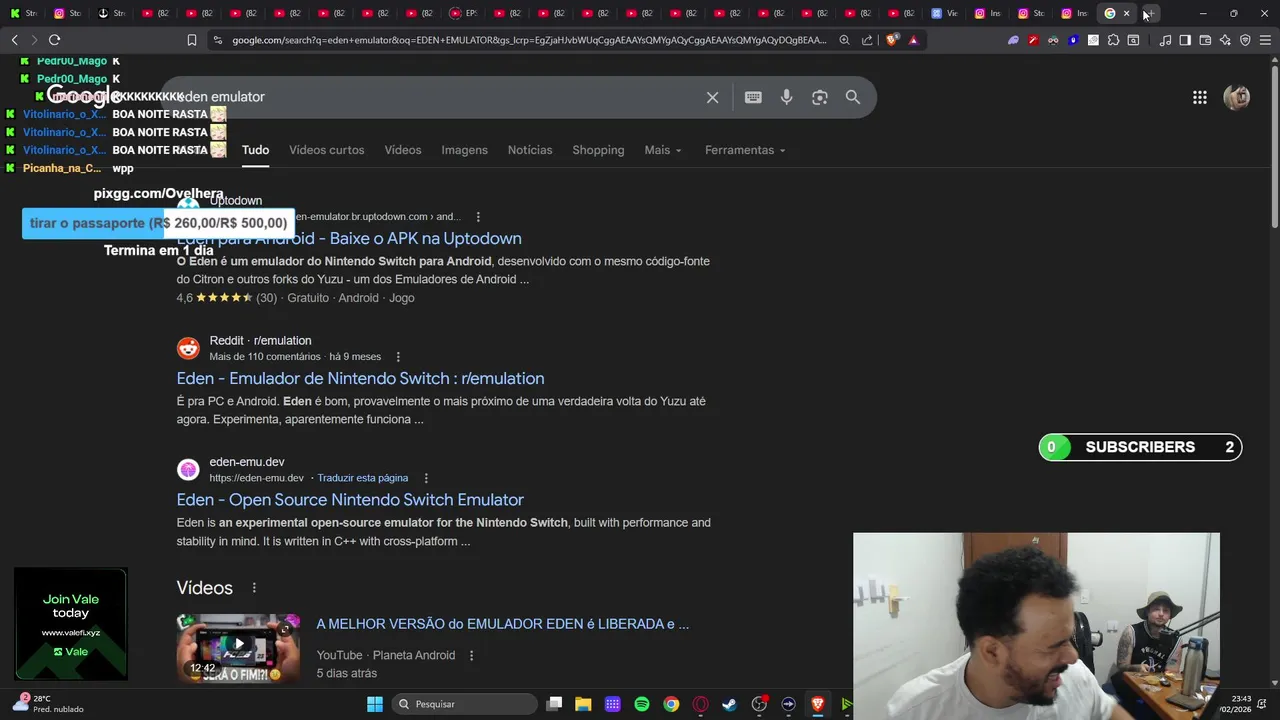Start a voice search with the microphone
Viewport: 1280px width, 720px height.
pos(786,97)
